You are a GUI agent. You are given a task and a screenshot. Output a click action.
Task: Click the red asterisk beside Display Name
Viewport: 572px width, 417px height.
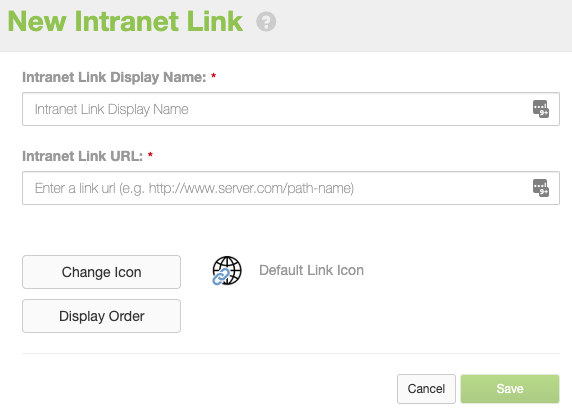(213, 76)
